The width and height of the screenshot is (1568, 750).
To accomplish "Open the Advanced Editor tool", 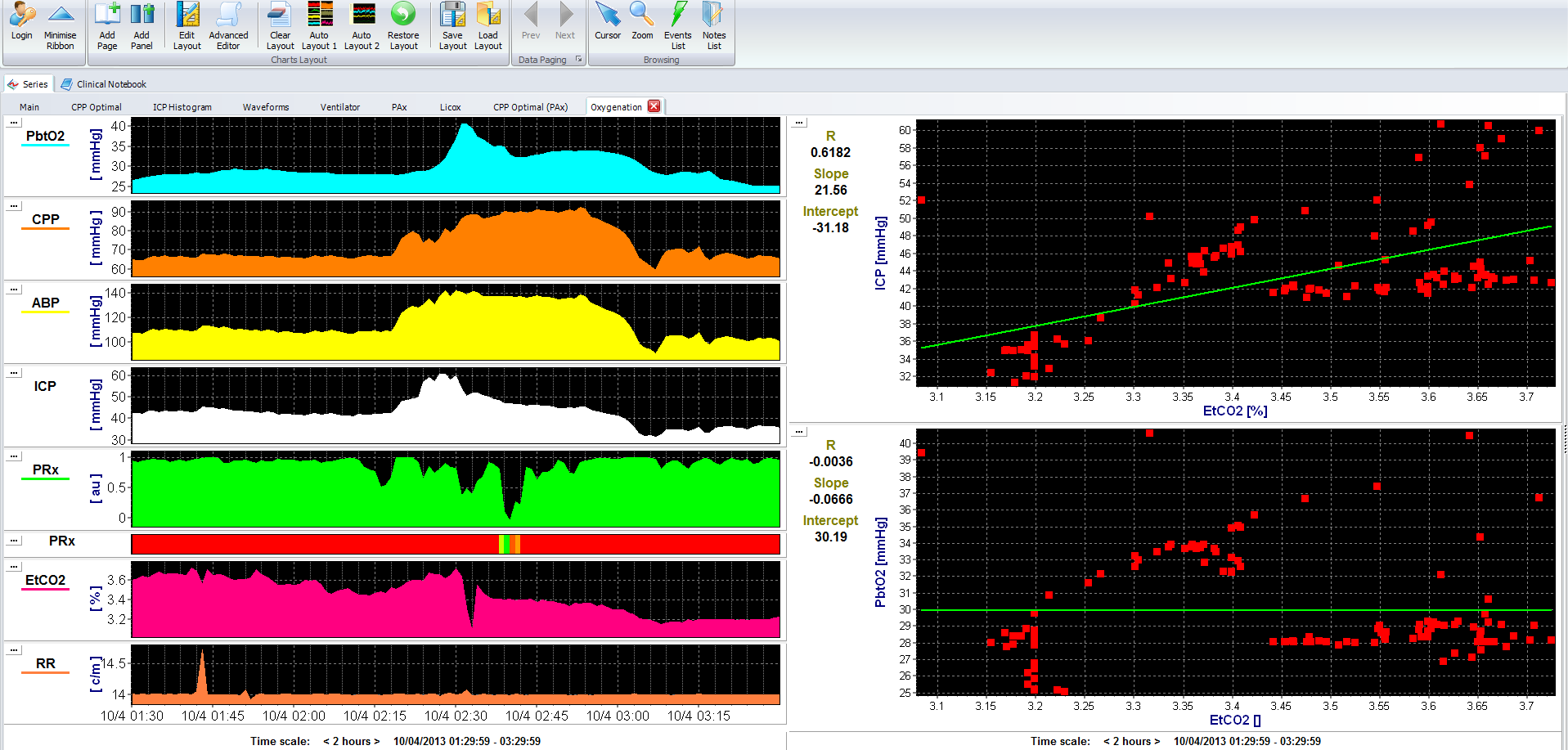I will click(228, 16).
